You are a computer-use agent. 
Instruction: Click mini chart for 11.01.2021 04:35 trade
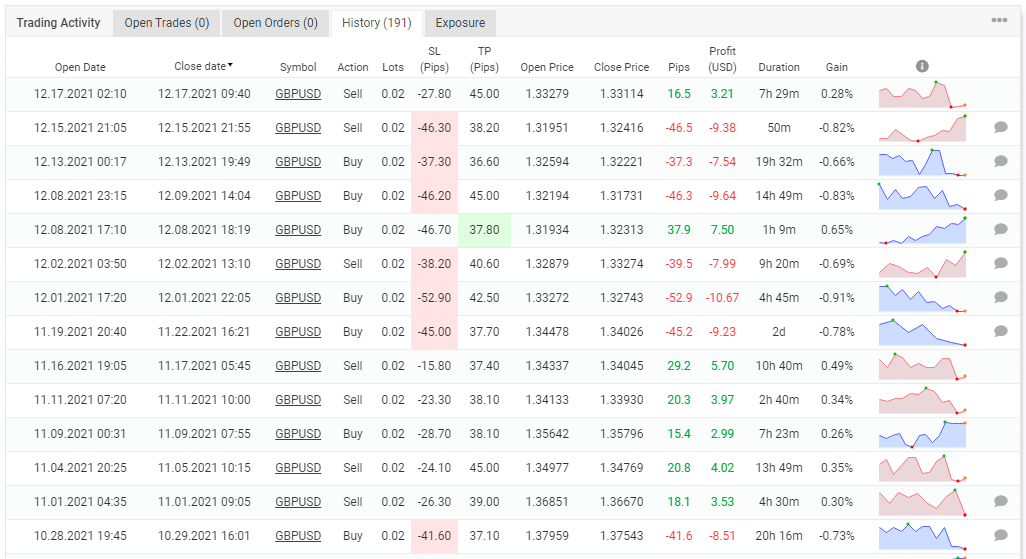pos(922,503)
